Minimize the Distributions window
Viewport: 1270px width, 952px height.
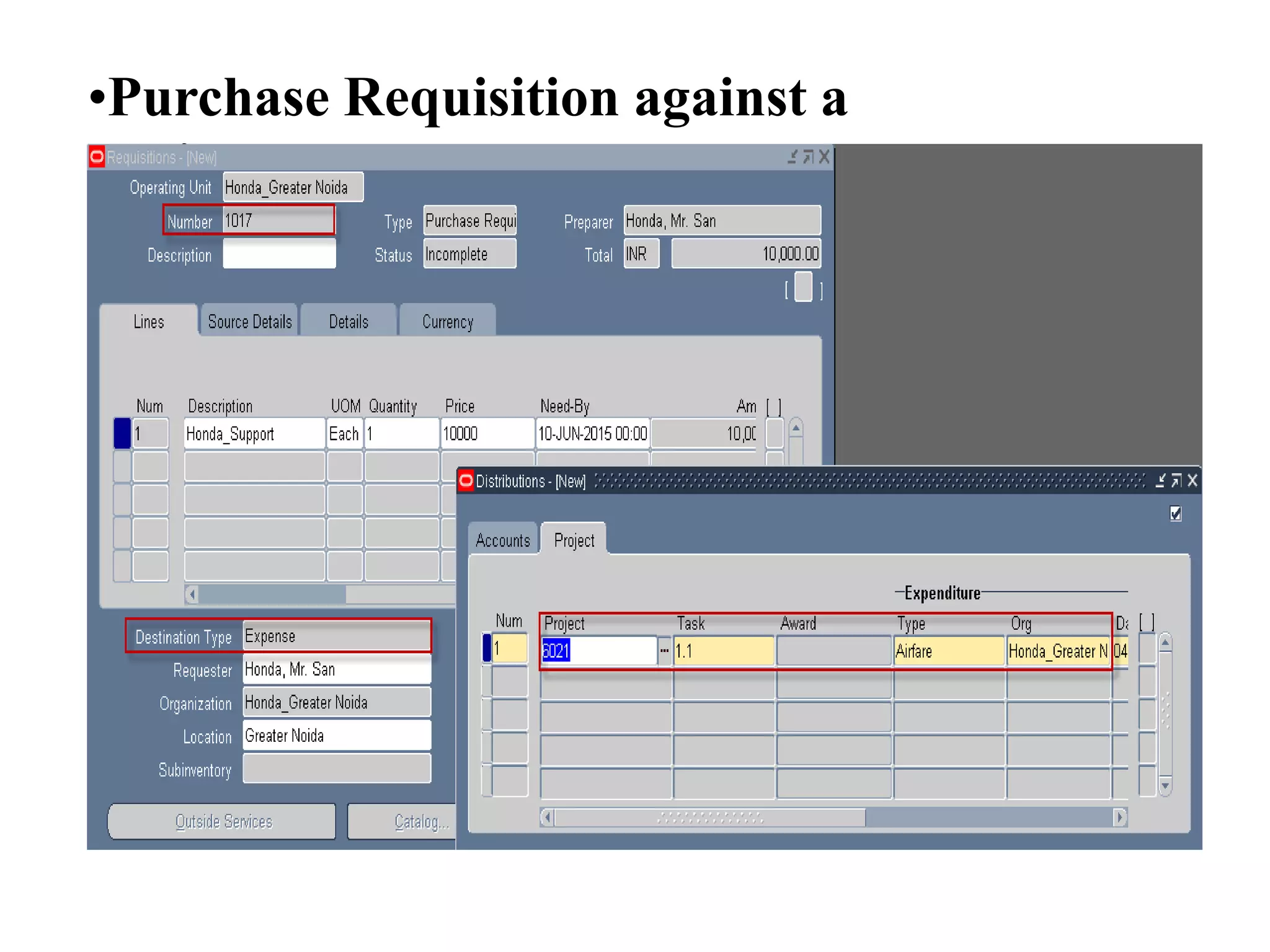click(1161, 480)
